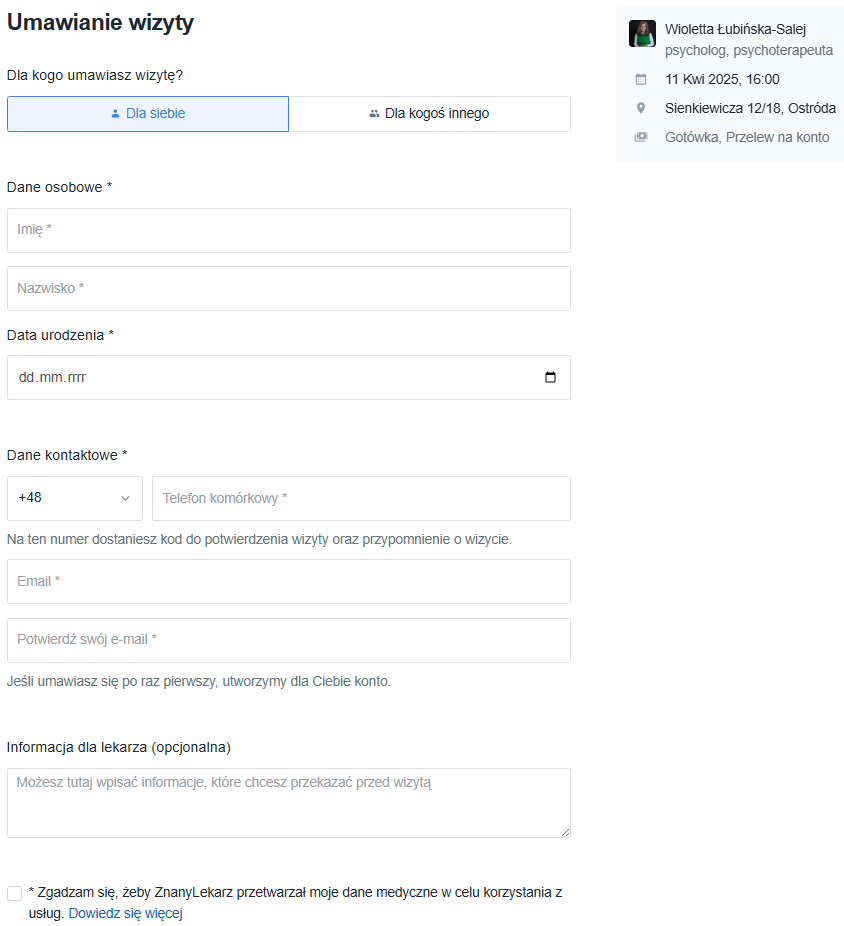The width and height of the screenshot is (844, 926).
Task: Click the Telefon komórkowy field
Action: (x=361, y=498)
